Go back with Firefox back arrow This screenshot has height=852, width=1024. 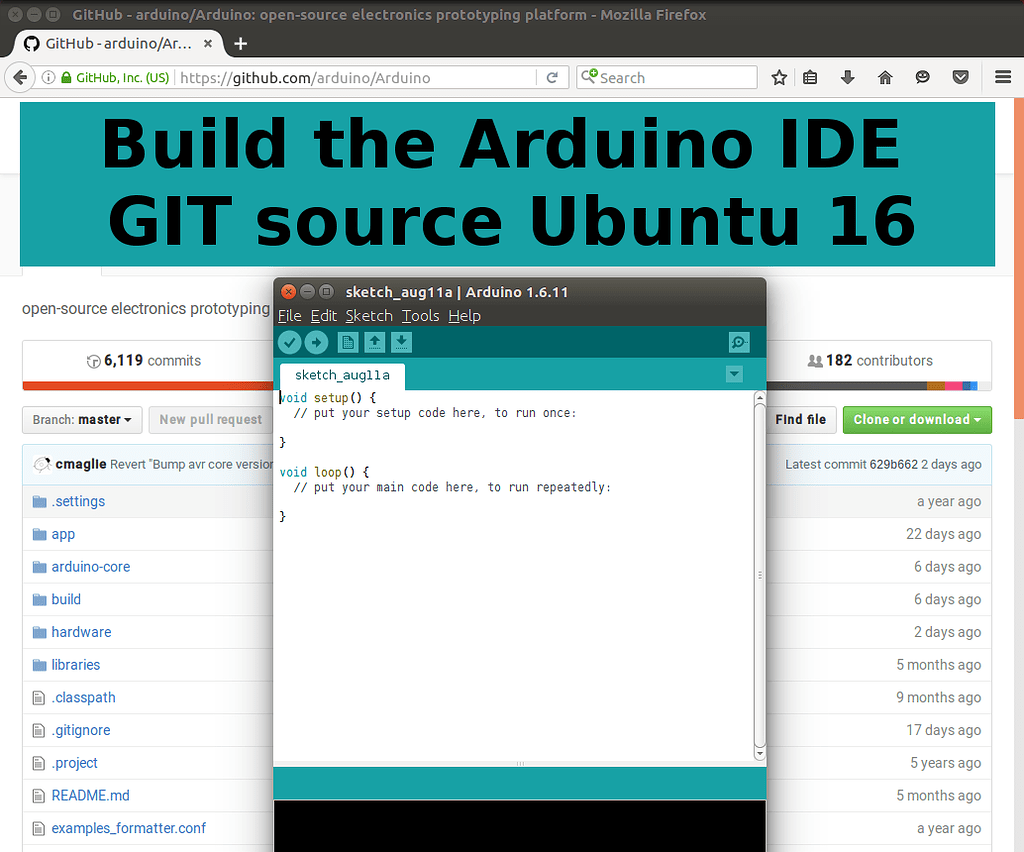20,78
